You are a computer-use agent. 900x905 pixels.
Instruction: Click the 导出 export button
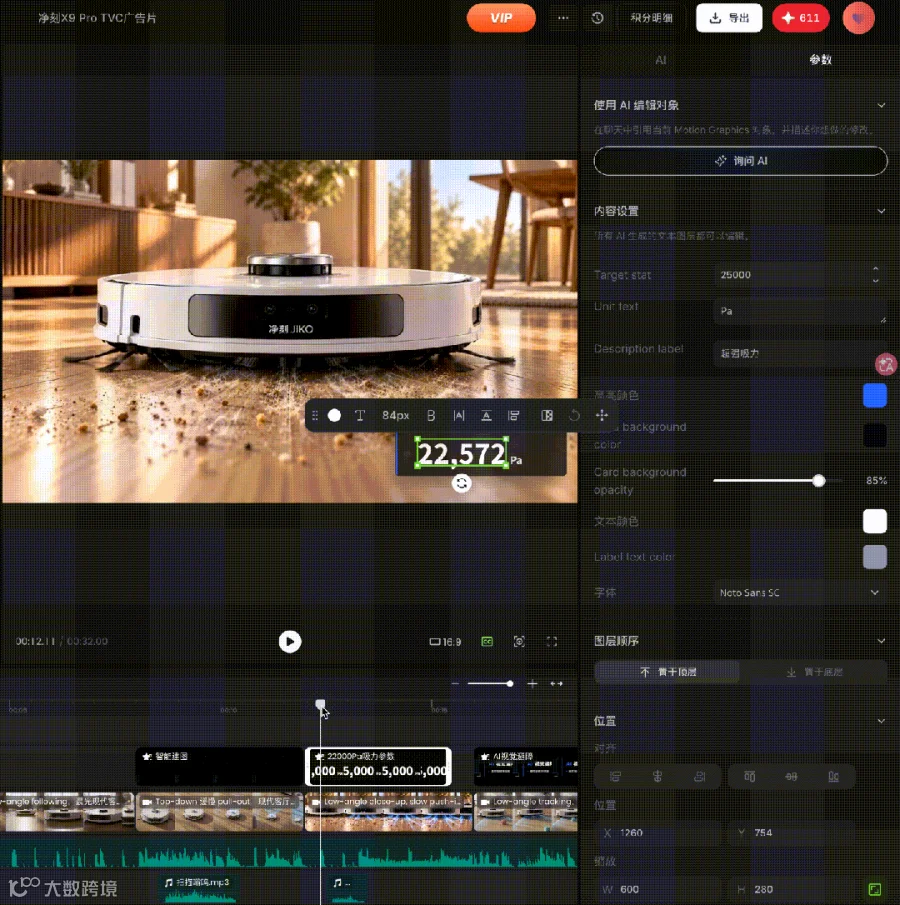pyautogui.click(x=729, y=18)
